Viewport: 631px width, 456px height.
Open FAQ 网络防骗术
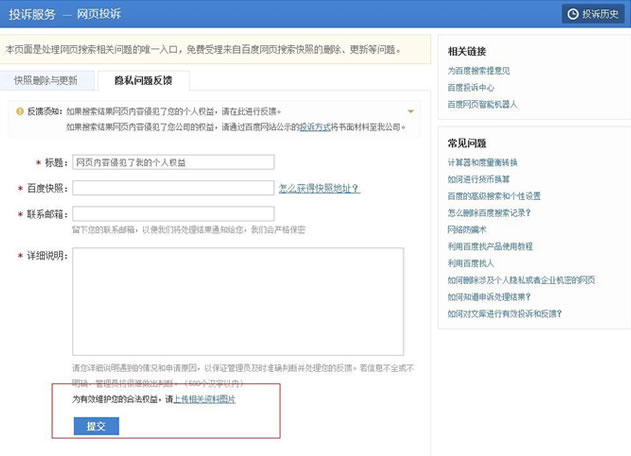pos(469,229)
